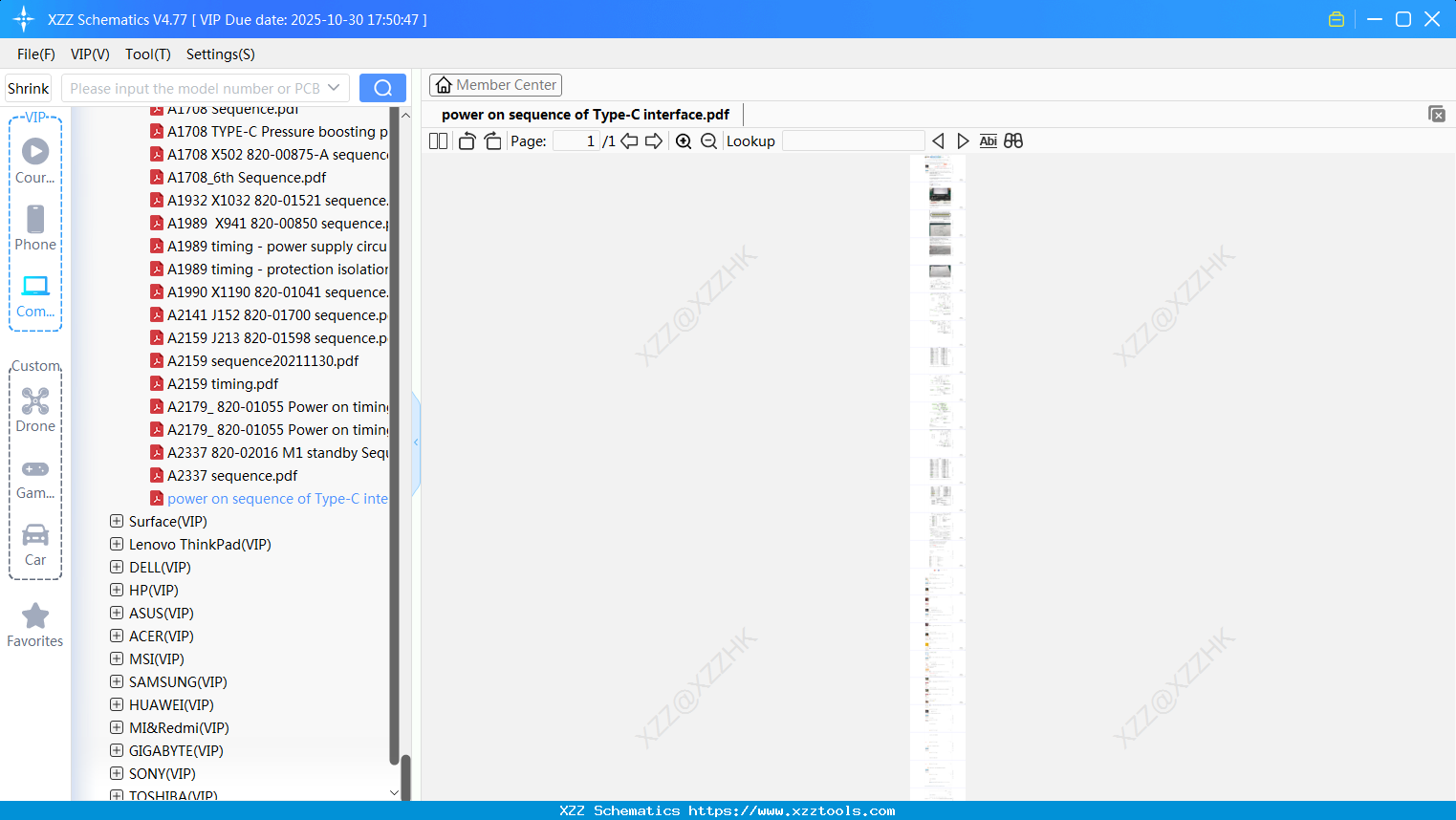Open the File(F) menu
This screenshot has height=820, width=1456.
[36, 54]
